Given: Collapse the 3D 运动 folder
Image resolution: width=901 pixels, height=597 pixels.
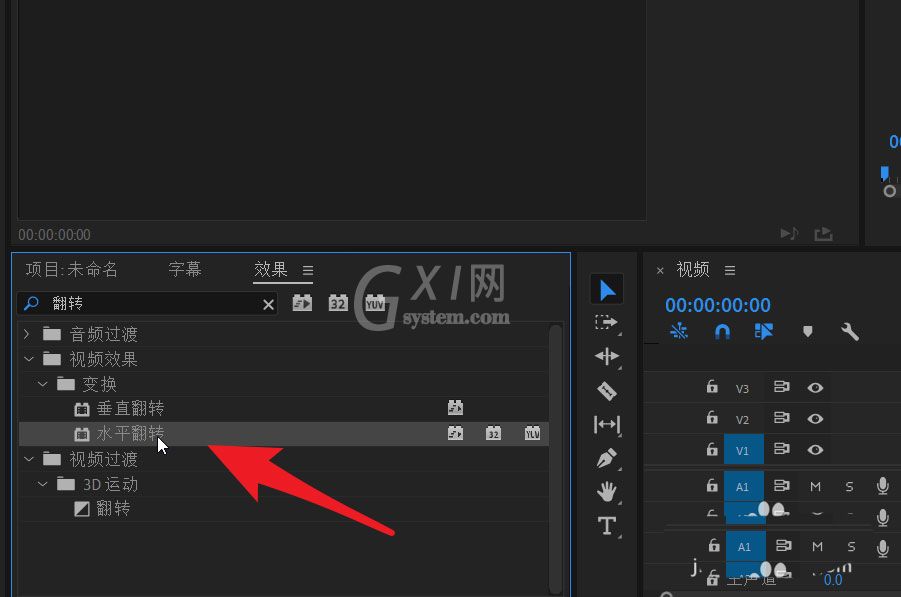Looking at the screenshot, I should point(43,484).
